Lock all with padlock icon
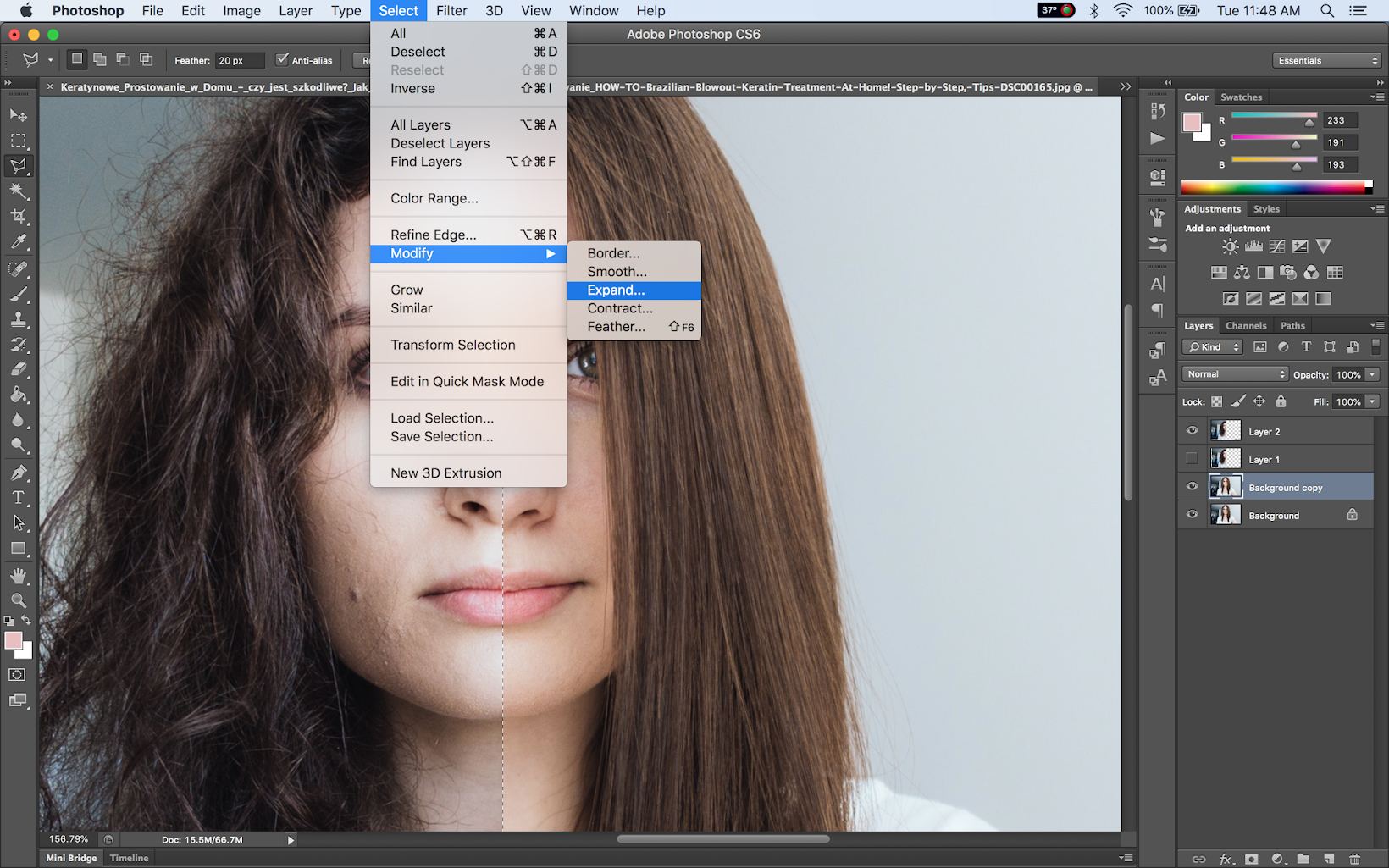 [1281, 401]
